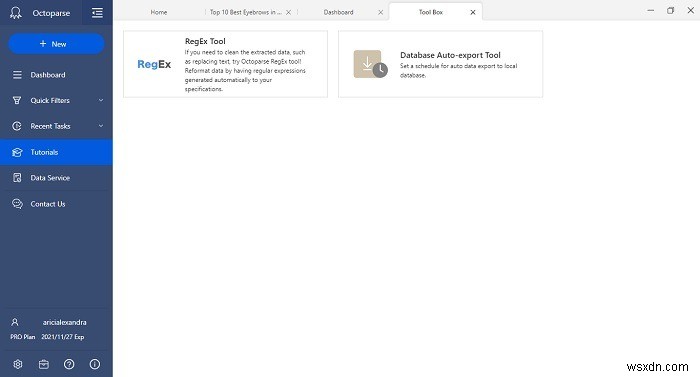Click the Contact Us chat bubble icon
The width and height of the screenshot is (700, 377).
[17, 204]
